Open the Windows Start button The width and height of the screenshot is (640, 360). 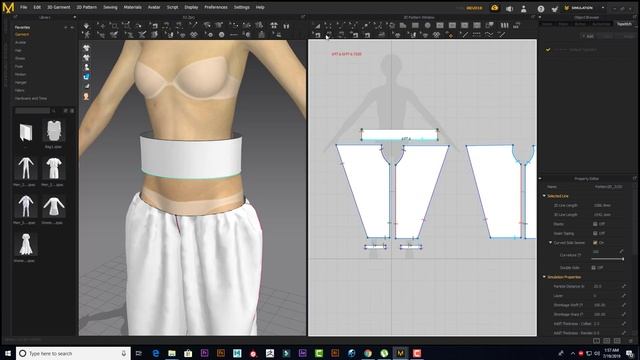coord(7,353)
